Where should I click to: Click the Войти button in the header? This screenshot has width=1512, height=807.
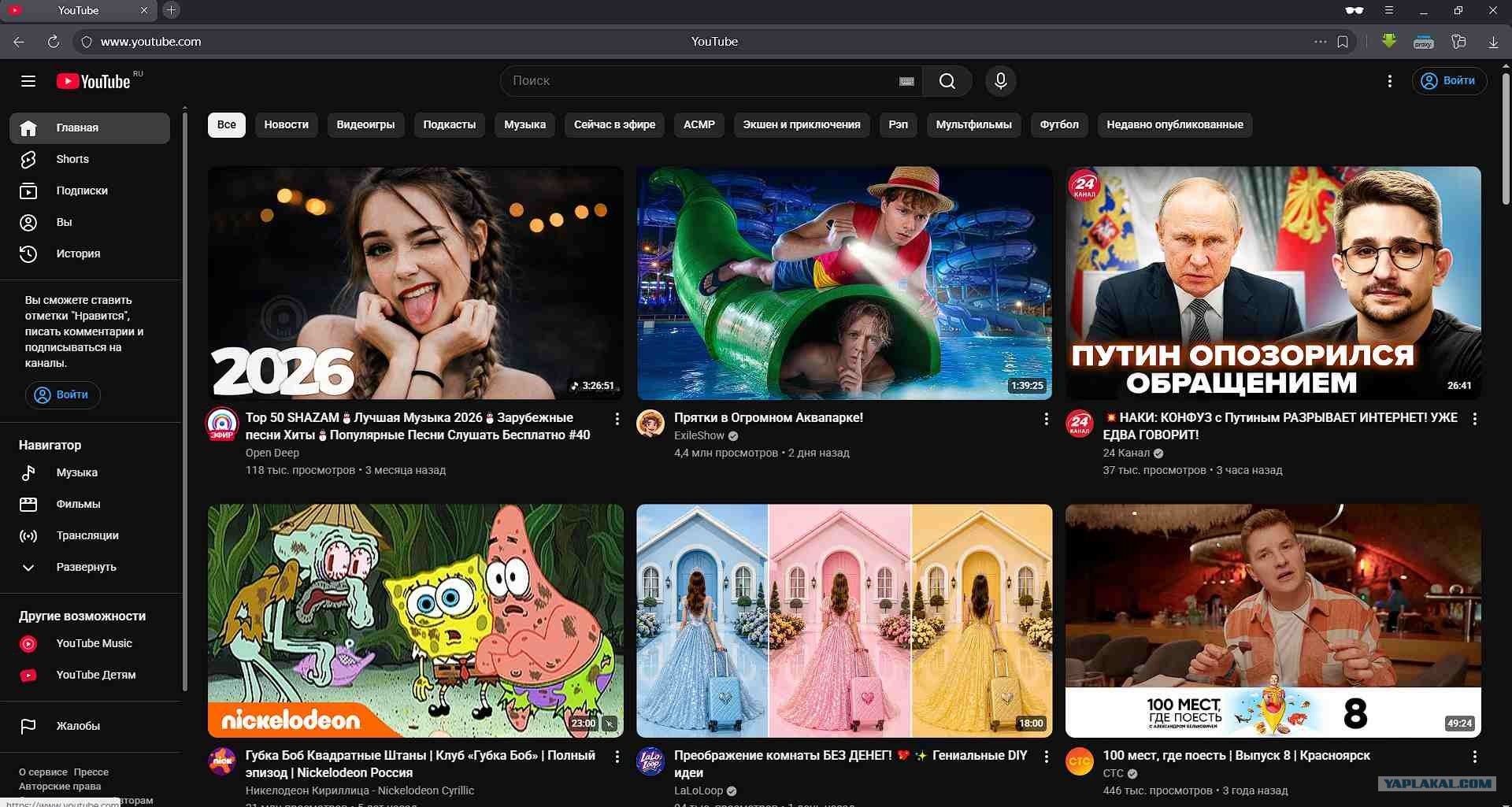click(1450, 81)
